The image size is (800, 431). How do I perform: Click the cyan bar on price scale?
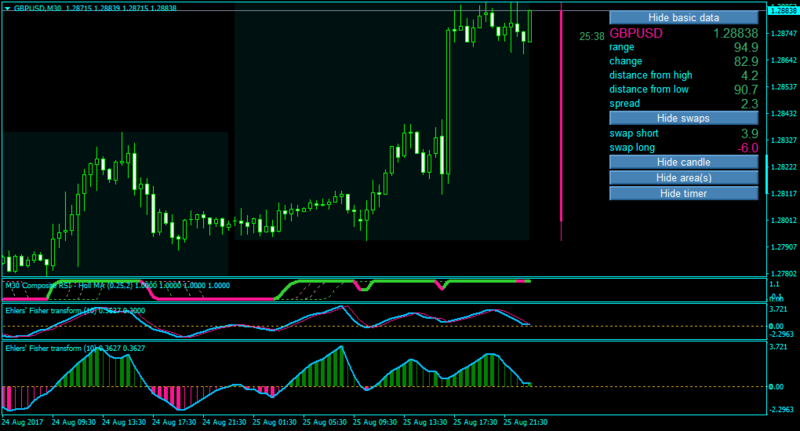(767, 174)
